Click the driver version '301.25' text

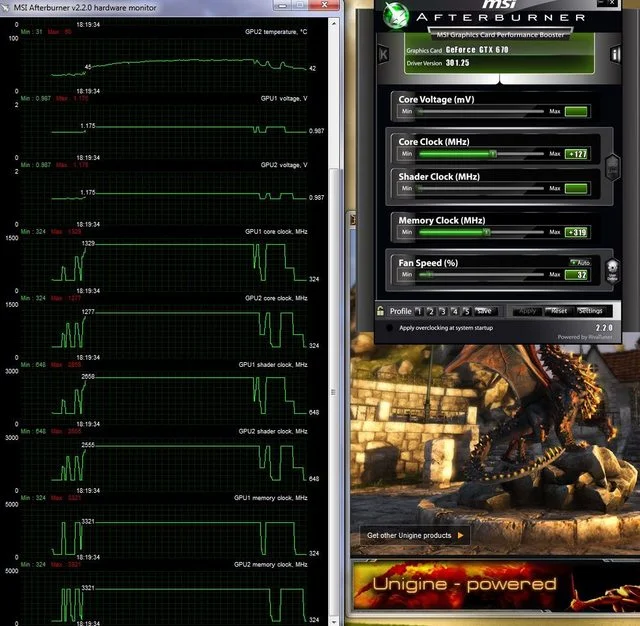coord(457,63)
